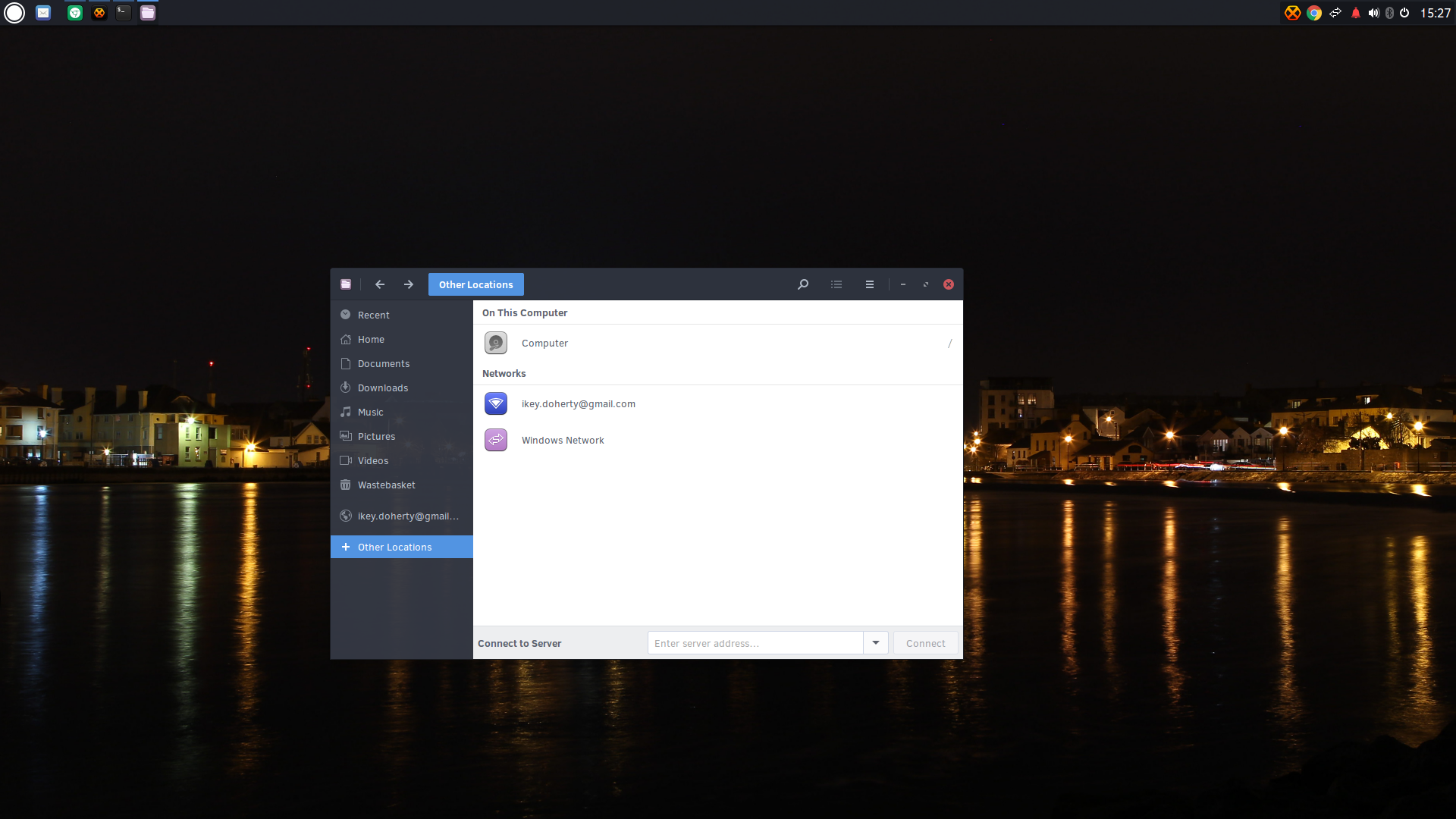Click the back arrow in file manager
Screen dimensions: 1456x819
click(380, 284)
